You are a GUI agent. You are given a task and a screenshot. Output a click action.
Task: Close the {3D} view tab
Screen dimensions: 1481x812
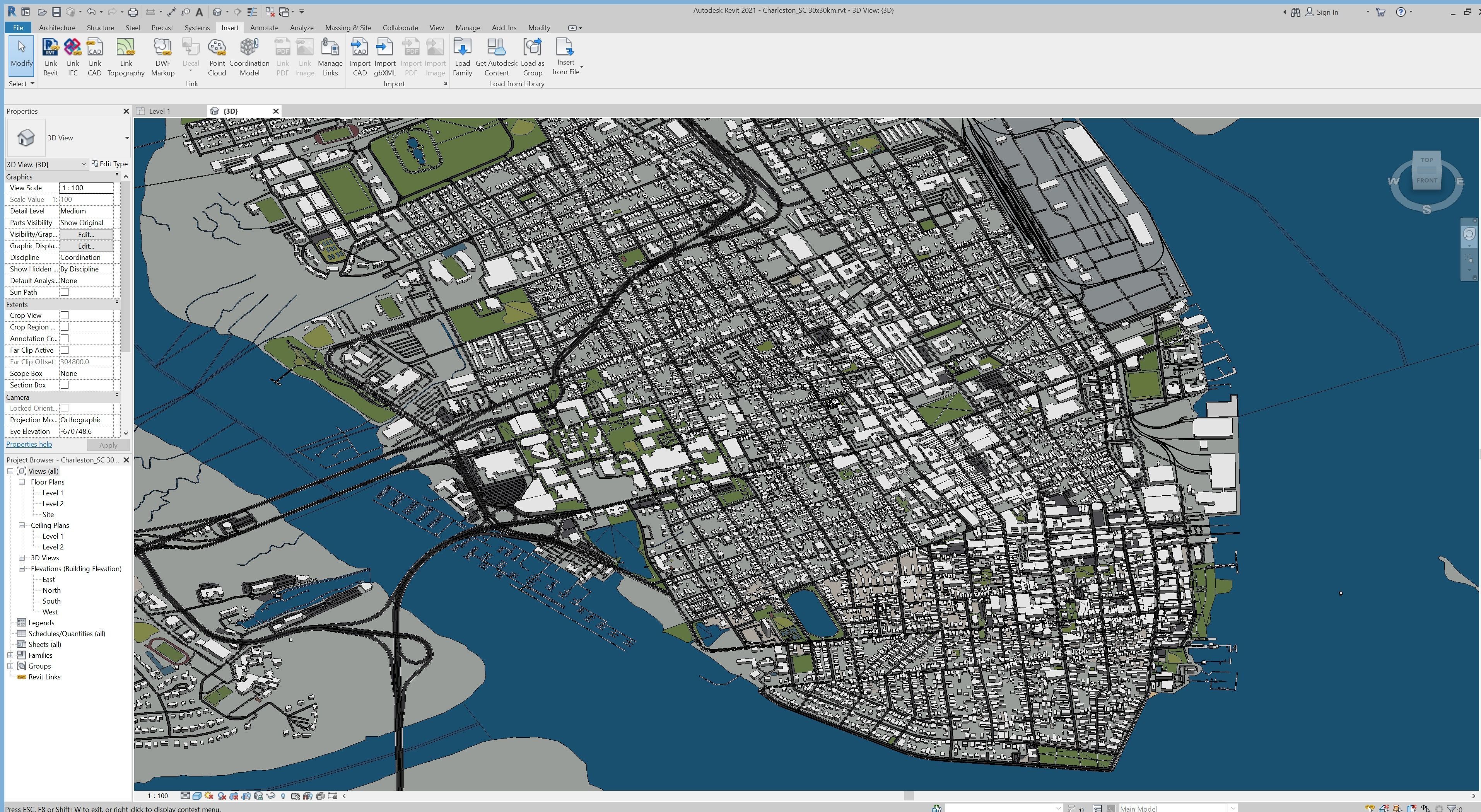[x=275, y=111]
